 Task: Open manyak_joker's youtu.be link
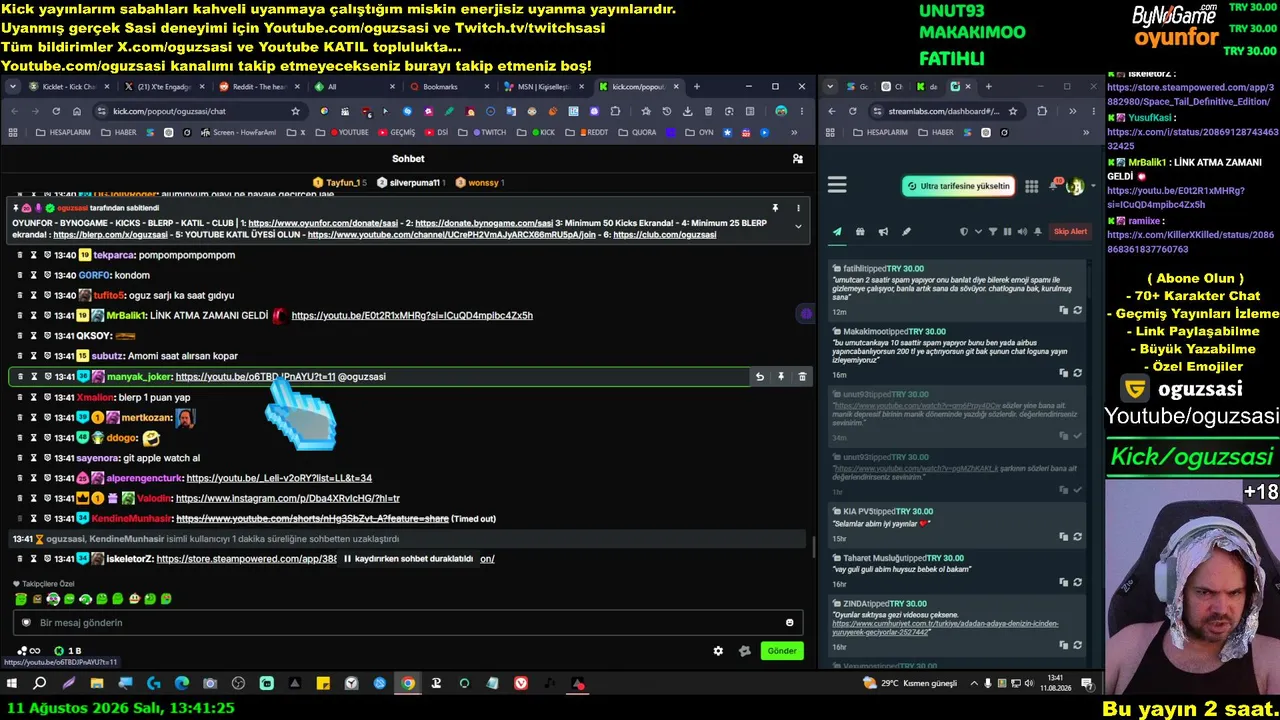(x=255, y=377)
